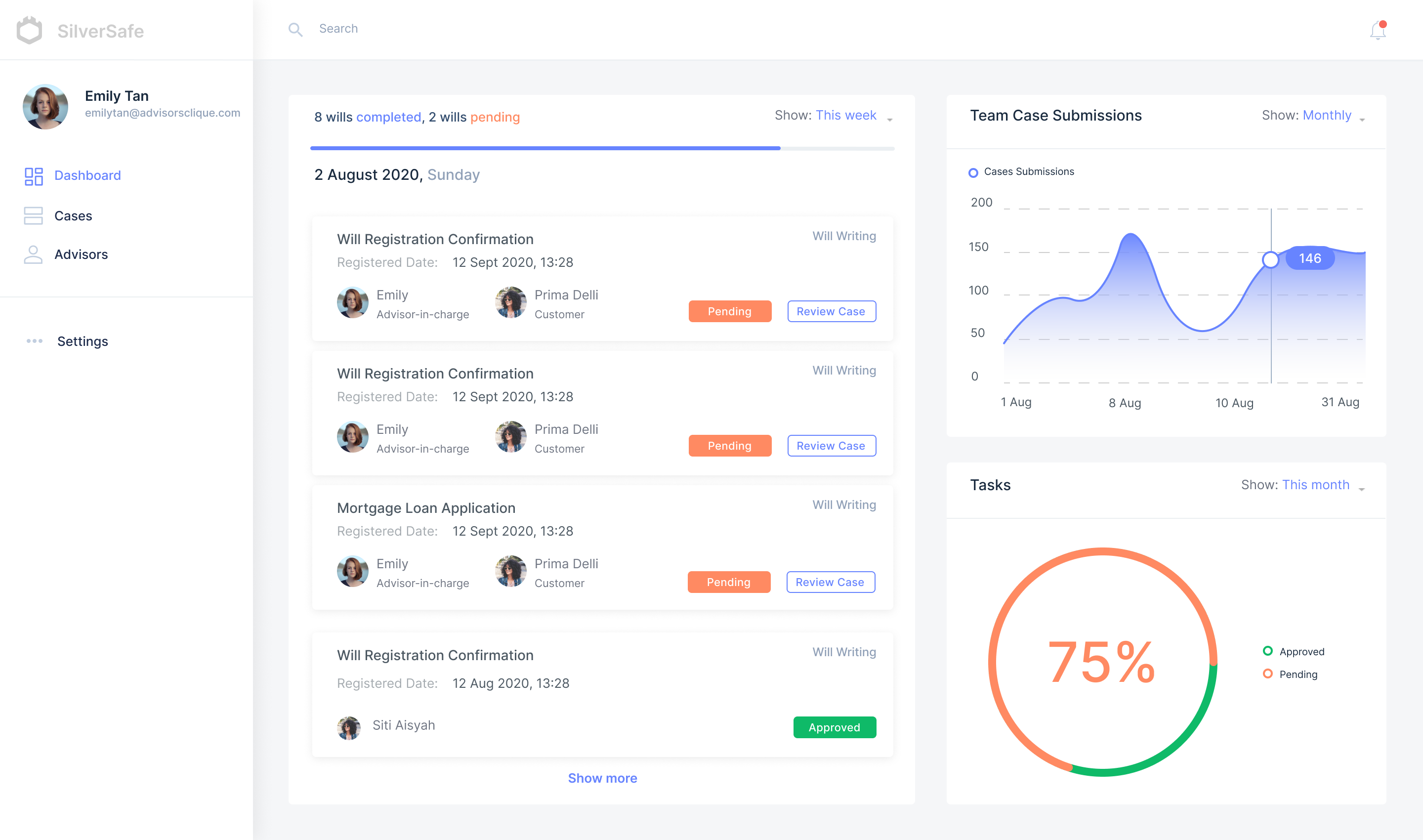Image resolution: width=1423 pixels, height=840 pixels.
Task: Click the Approved legend circle
Action: [x=1268, y=651]
